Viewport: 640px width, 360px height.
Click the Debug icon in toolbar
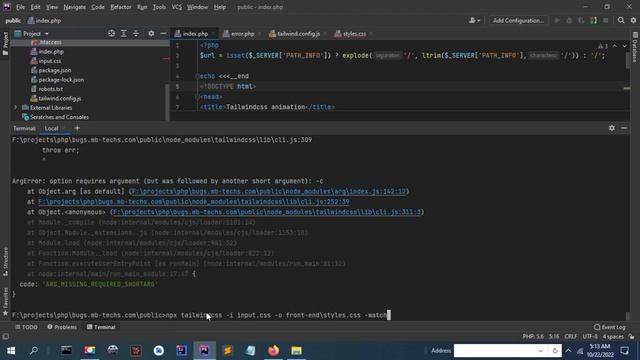coord(569,20)
